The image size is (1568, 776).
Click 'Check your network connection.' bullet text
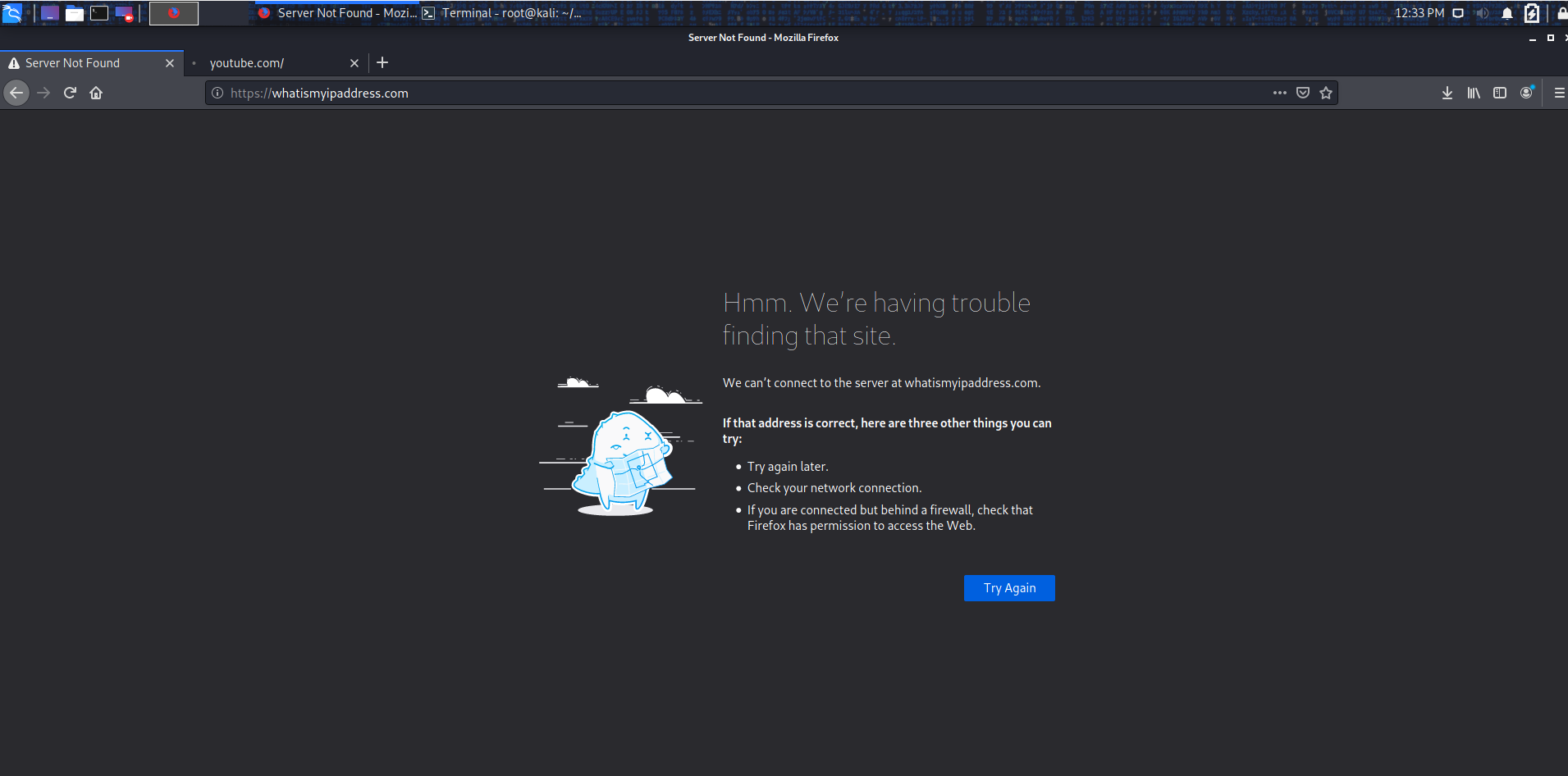click(x=834, y=488)
